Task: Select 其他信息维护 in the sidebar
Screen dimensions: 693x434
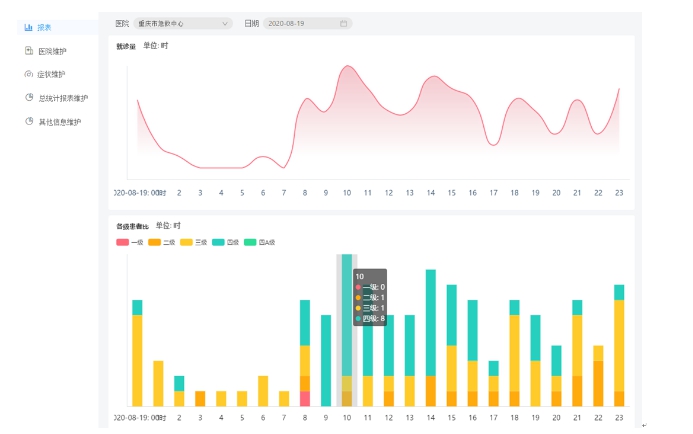Action: pos(59,122)
